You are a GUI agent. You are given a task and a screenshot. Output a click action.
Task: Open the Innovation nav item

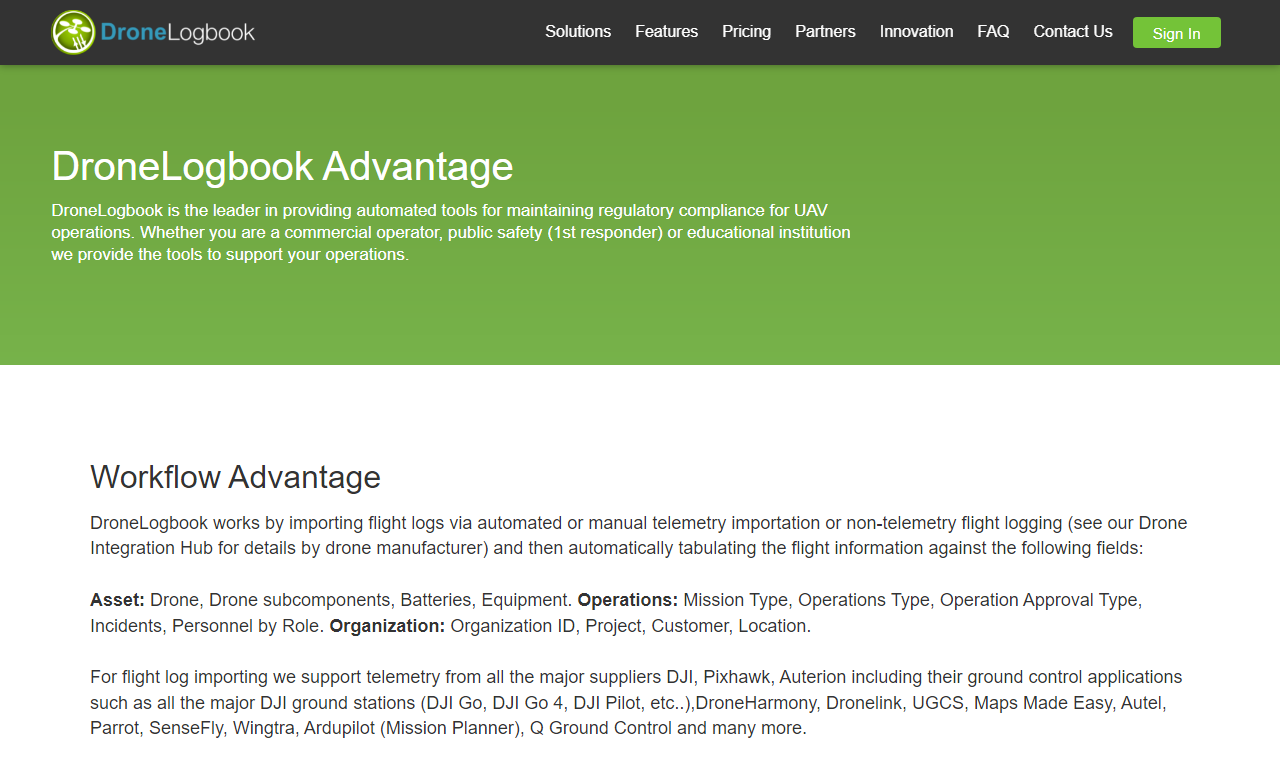pyautogui.click(x=917, y=32)
